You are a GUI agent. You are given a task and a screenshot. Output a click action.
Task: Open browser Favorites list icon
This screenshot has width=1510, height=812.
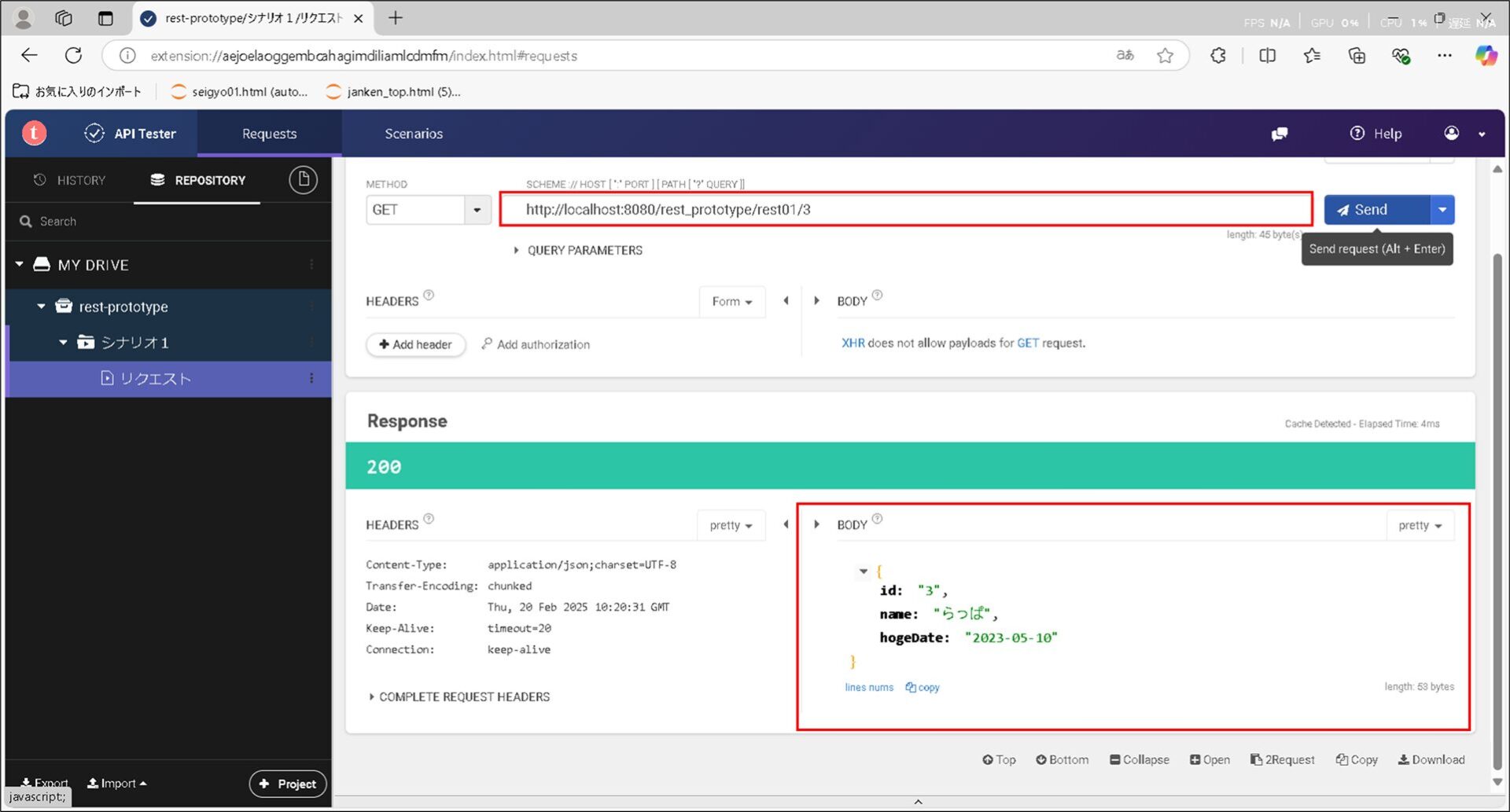pyautogui.click(x=1312, y=55)
